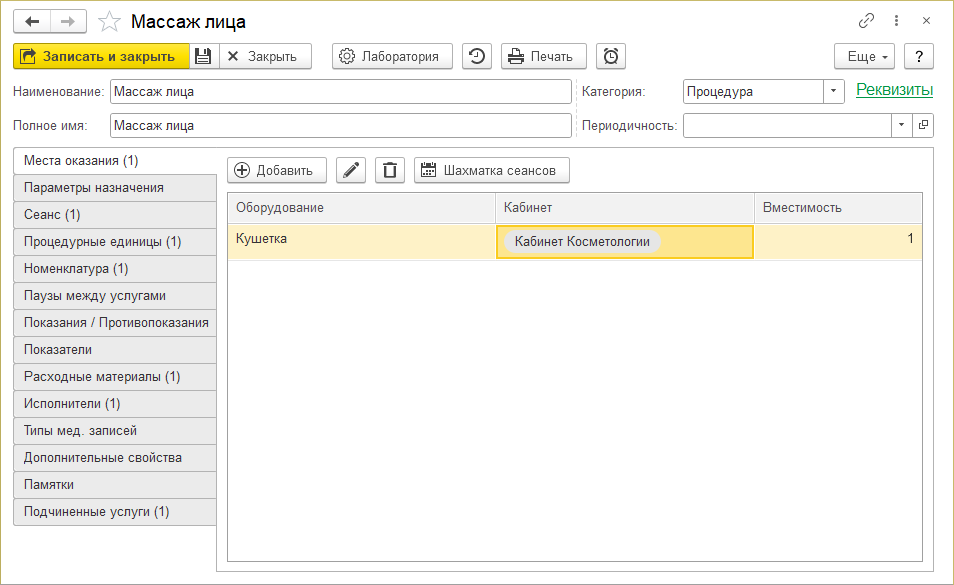
Task: Open the Расходные материалы (1) tab
Action: point(114,376)
